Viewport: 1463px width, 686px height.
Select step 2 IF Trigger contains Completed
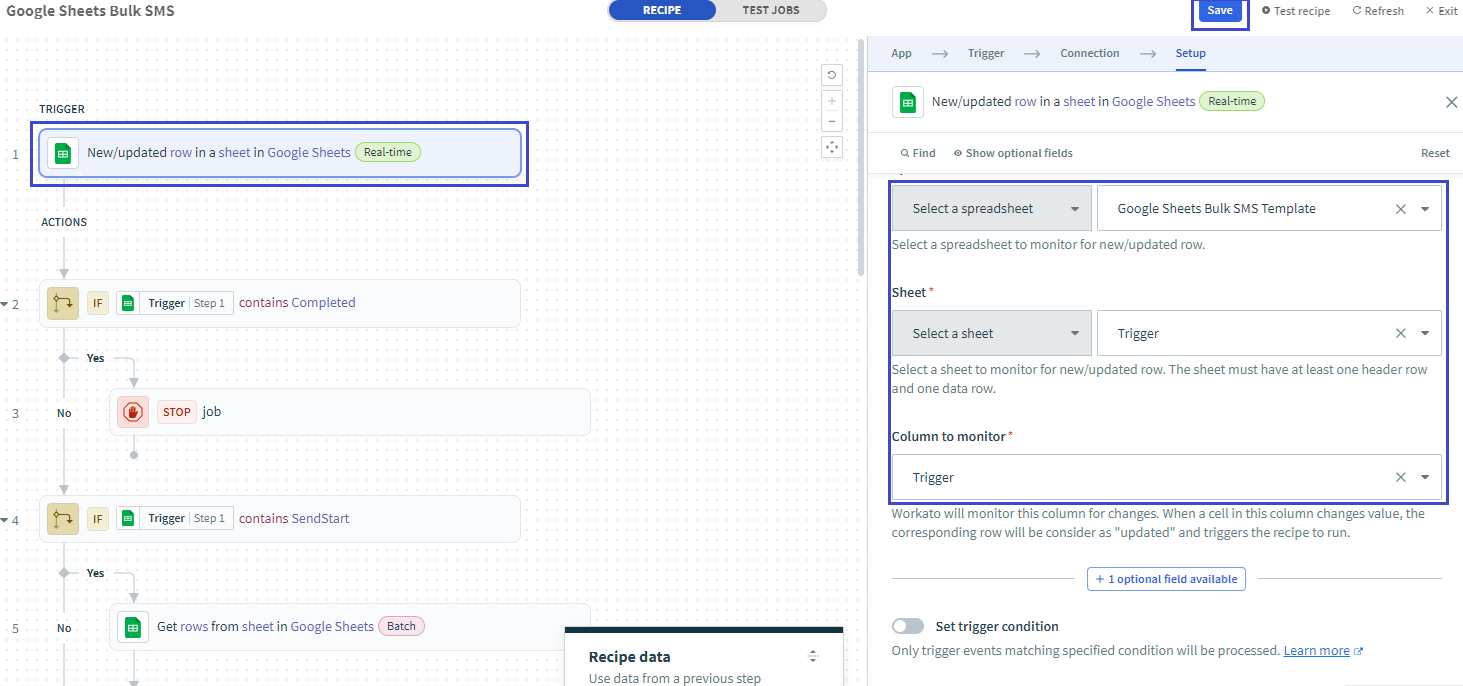[x=280, y=303]
